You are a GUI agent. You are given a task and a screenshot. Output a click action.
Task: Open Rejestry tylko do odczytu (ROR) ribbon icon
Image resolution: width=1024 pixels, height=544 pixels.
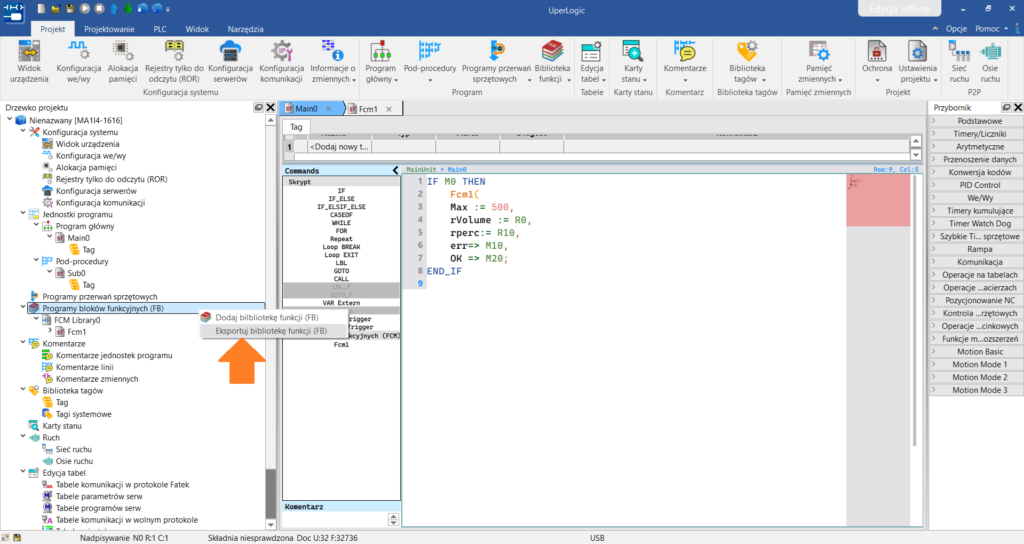point(174,61)
